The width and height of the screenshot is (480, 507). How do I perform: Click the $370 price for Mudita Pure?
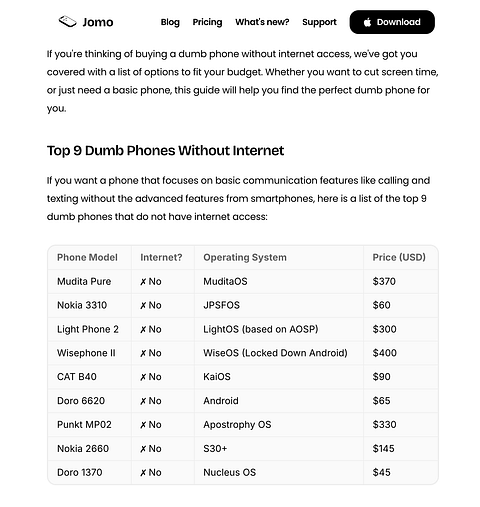click(x=384, y=281)
